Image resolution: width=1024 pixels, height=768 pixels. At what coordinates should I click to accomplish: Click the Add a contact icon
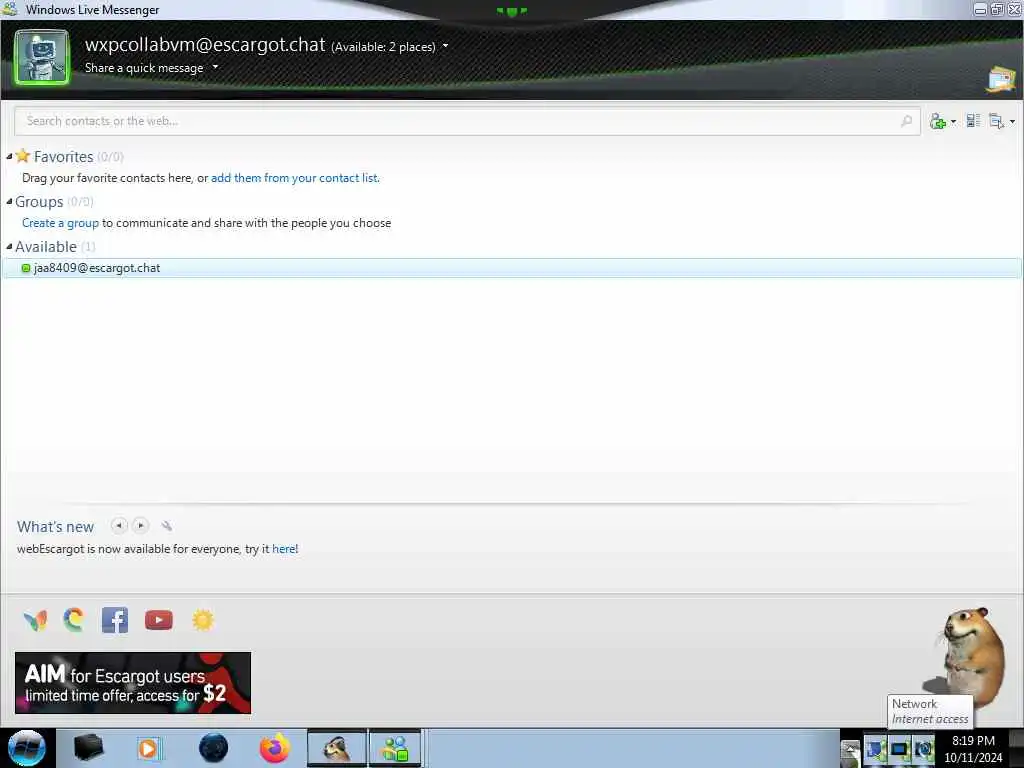click(x=938, y=121)
